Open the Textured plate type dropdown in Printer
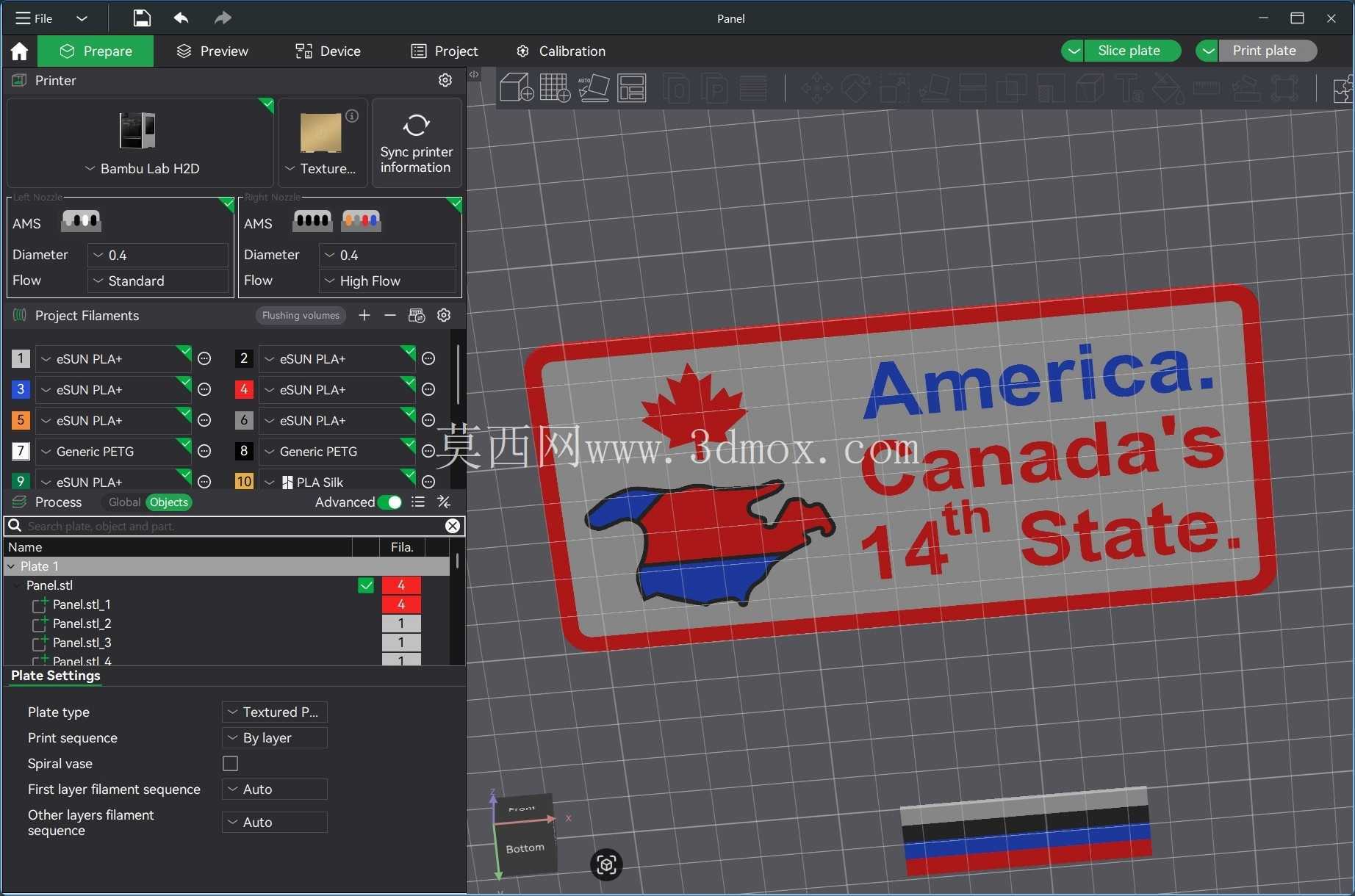The height and width of the screenshot is (896, 1355). pyautogui.click(x=320, y=169)
